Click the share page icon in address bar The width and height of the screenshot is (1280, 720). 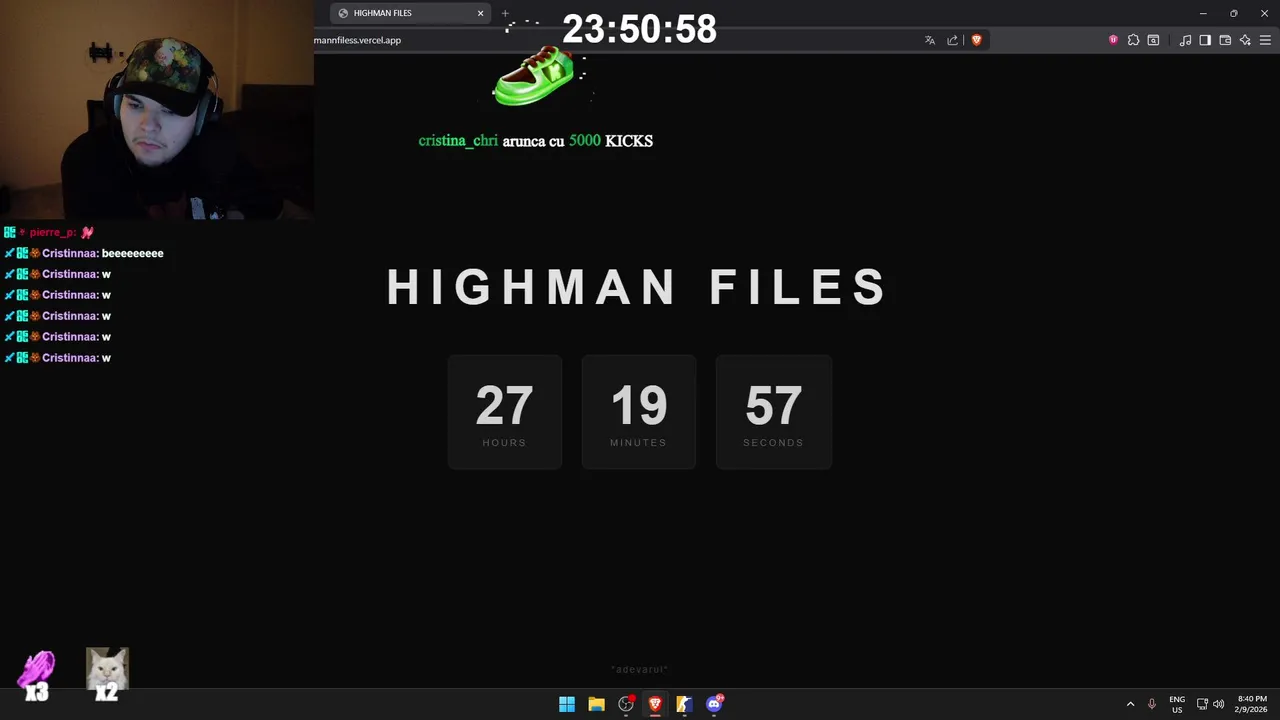(x=953, y=40)
